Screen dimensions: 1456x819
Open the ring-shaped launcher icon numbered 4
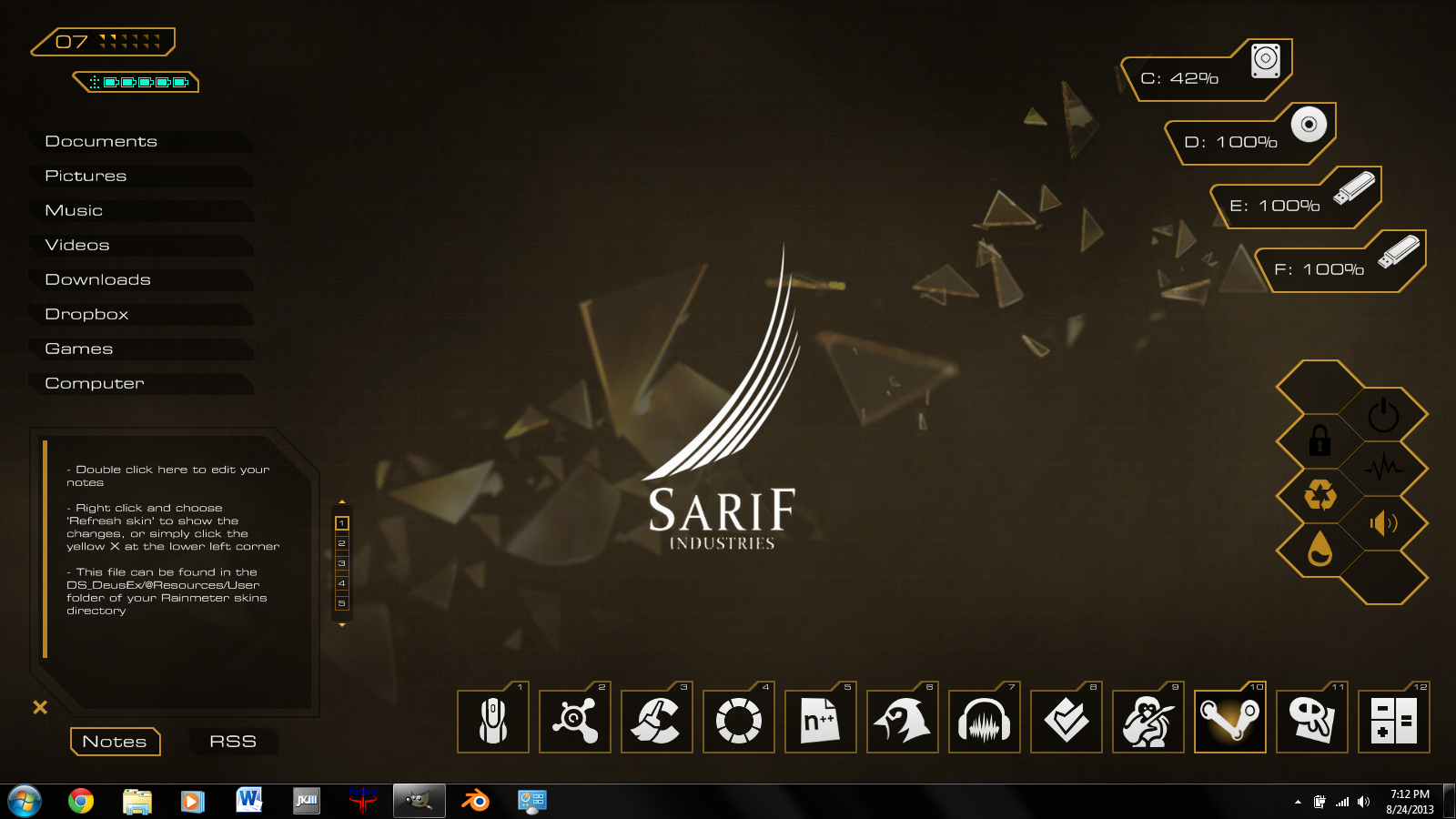tap(739, 721)
